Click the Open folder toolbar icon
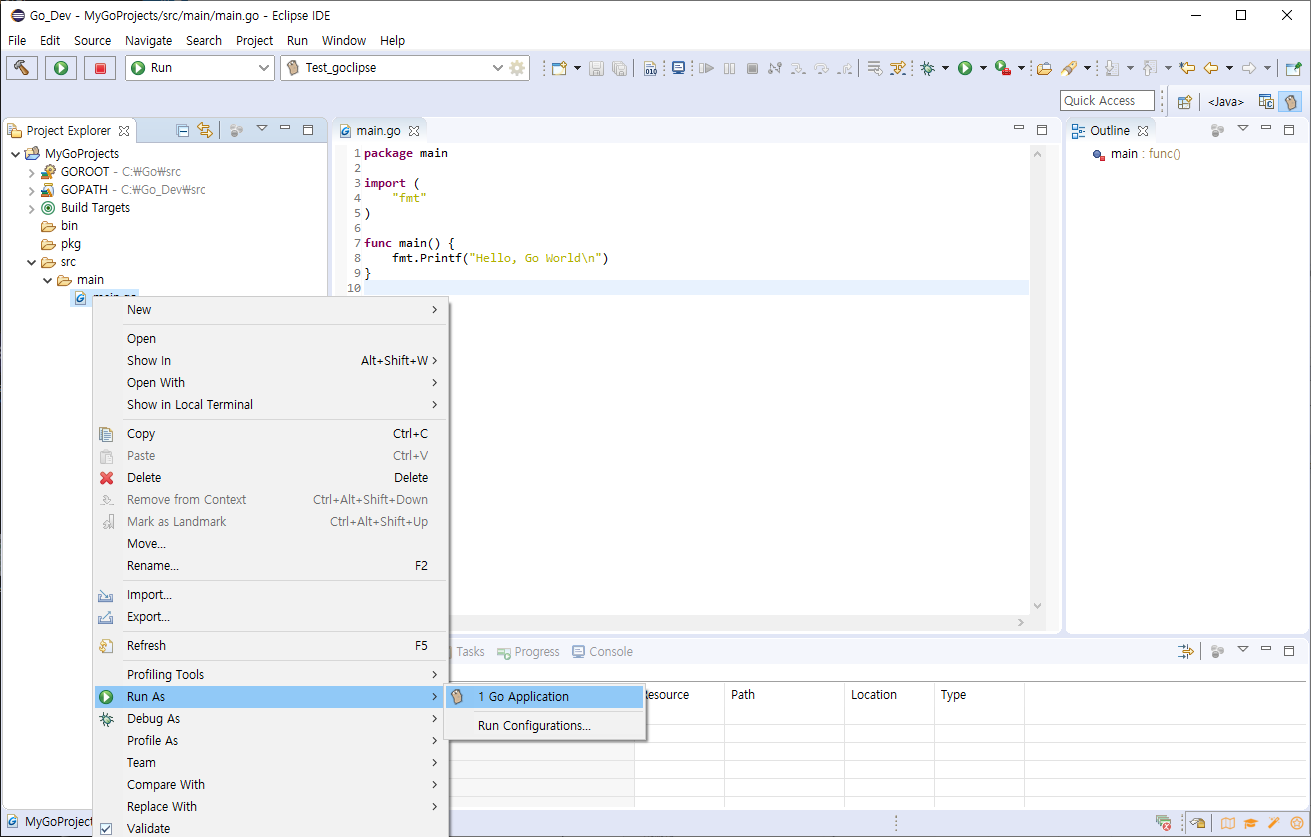 1044,68
